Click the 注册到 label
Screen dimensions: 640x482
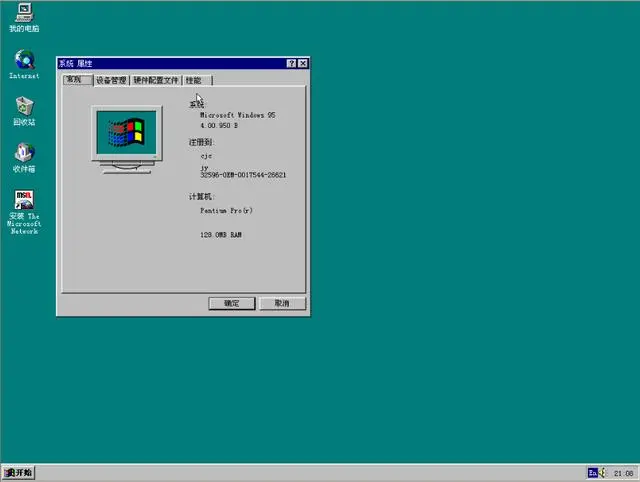coord(202,142)
